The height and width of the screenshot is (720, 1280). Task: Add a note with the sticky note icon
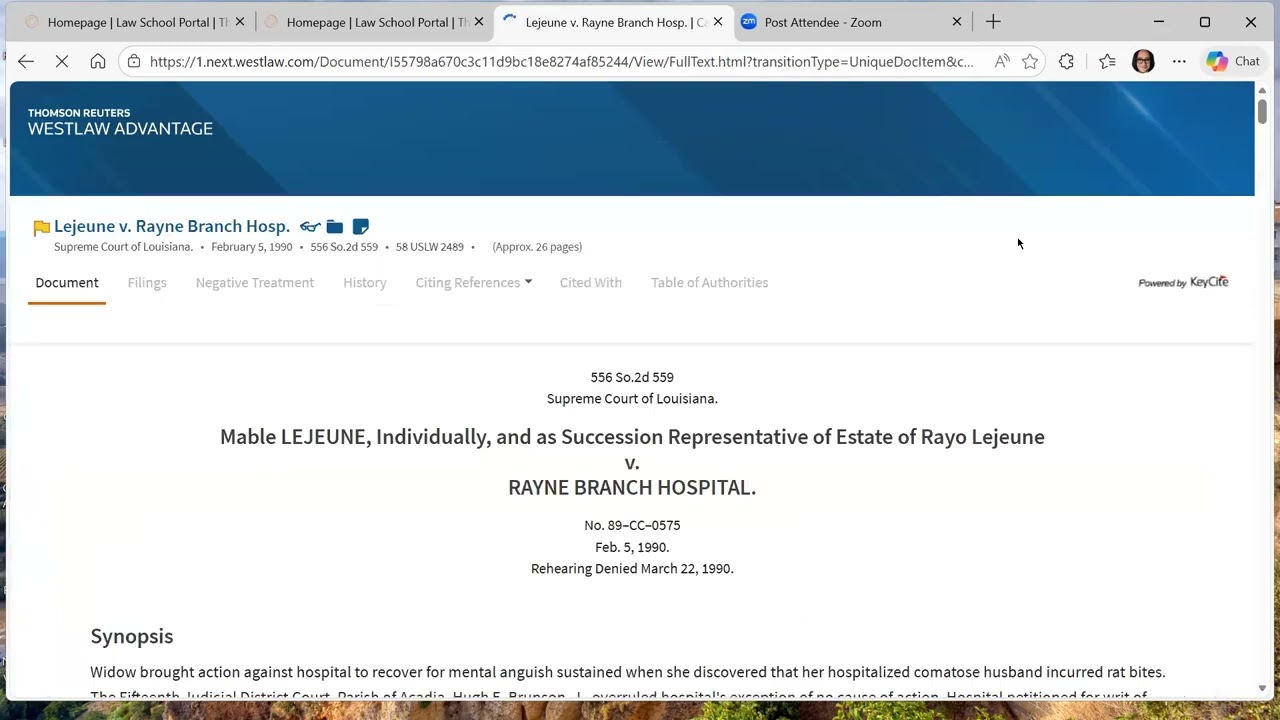[361, 227]
